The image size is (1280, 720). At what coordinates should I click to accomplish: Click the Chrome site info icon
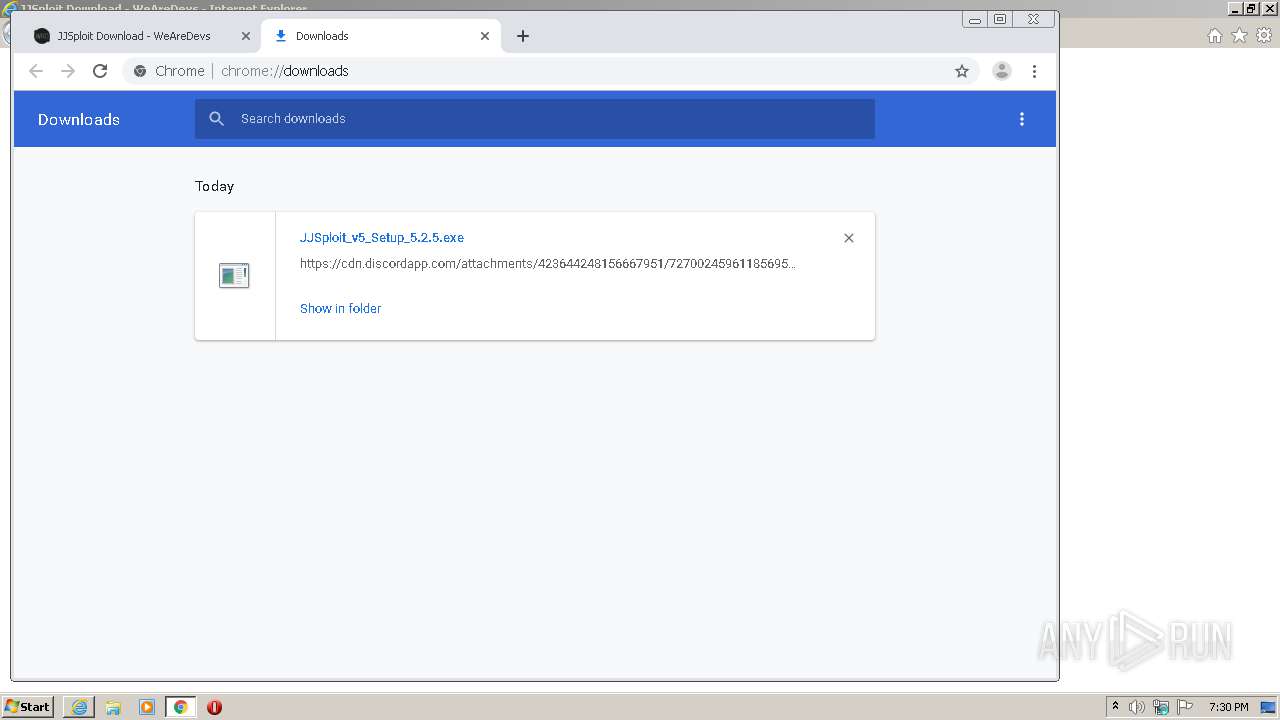[x=140, y=71]
